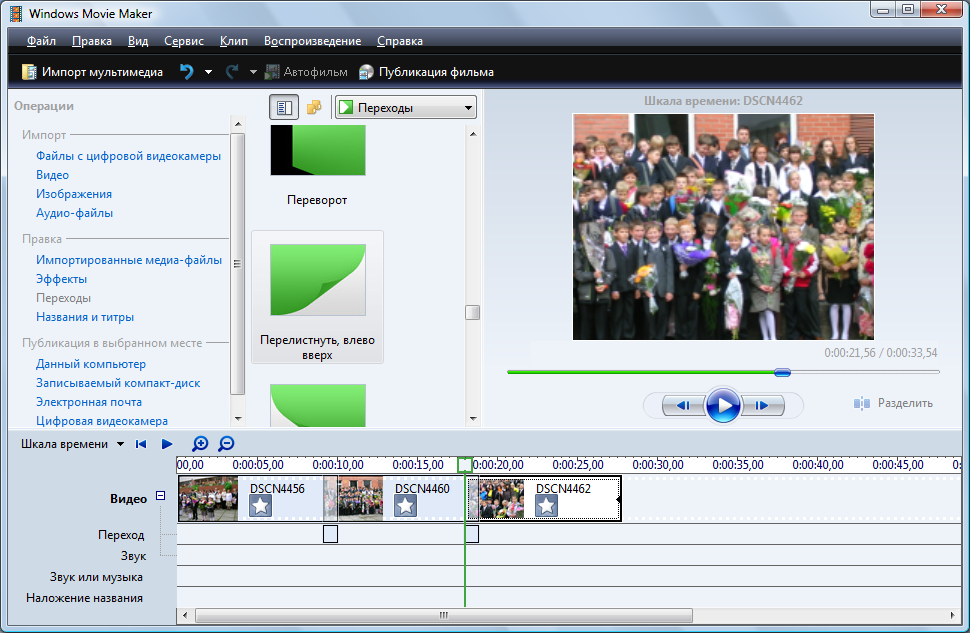Click the Аудио-файлы import link
This screenshot has height=633, width=970.
74,213
